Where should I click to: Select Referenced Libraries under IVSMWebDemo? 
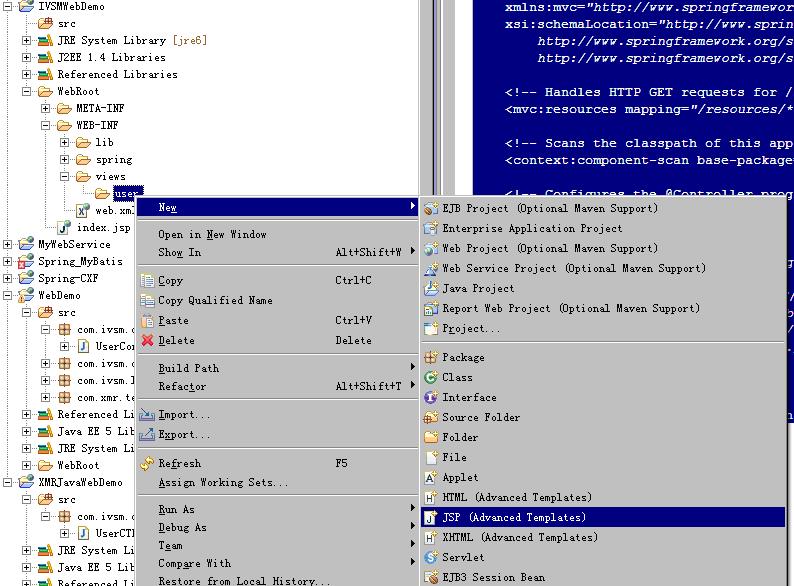pyautogui.click(x=117, y=74)
